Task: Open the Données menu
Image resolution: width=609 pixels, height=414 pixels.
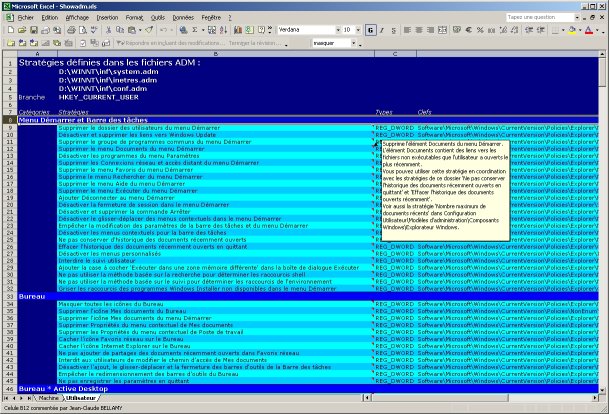Action: click(183, 18)
